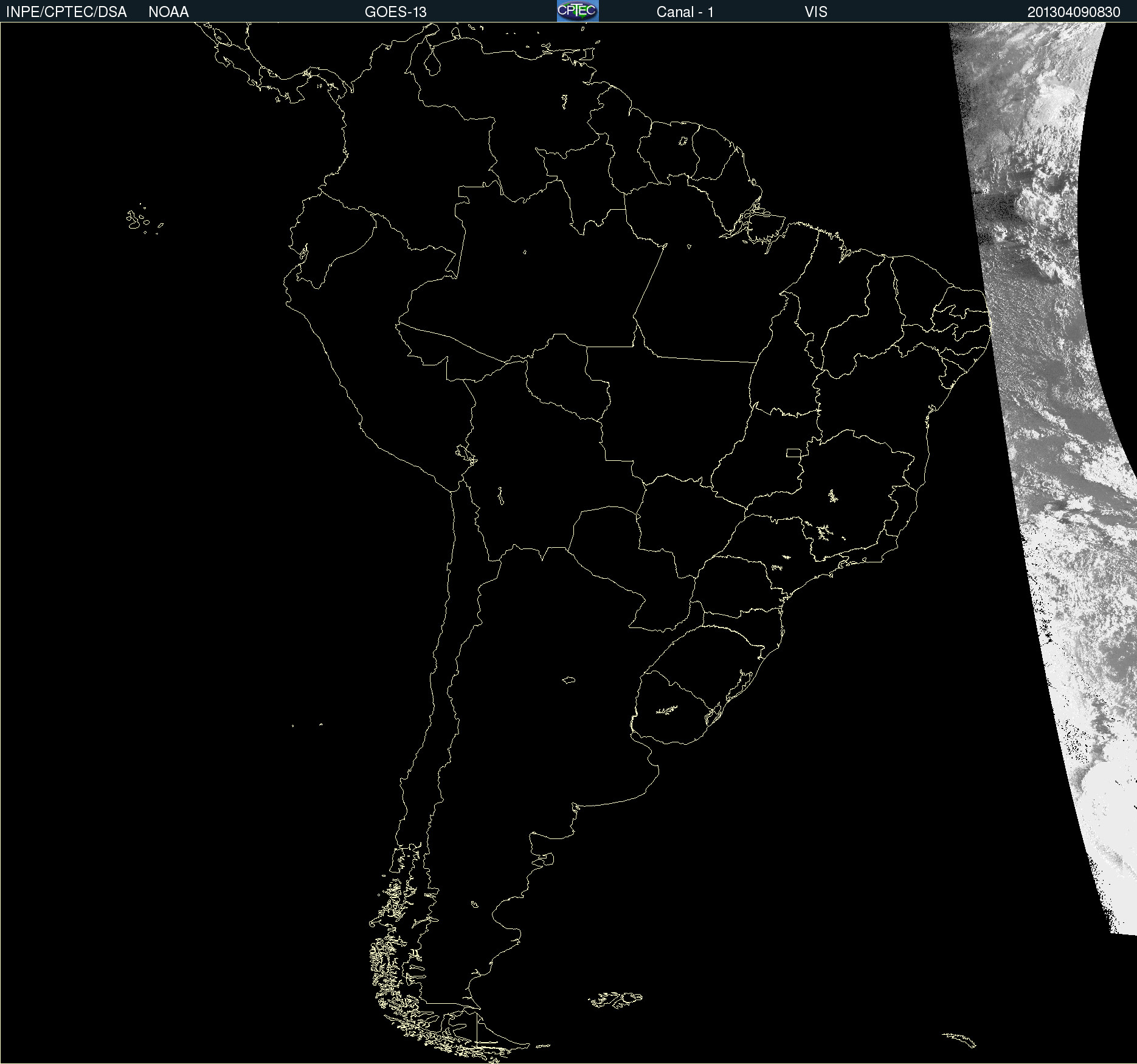Click the INPE/CPTEC/DSA header label

pyautogui.click(x=66, y=12)
